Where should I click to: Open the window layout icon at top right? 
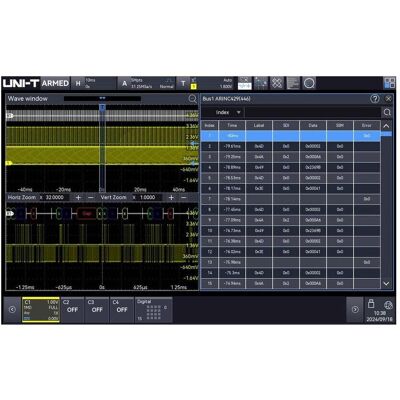[389, 83]
